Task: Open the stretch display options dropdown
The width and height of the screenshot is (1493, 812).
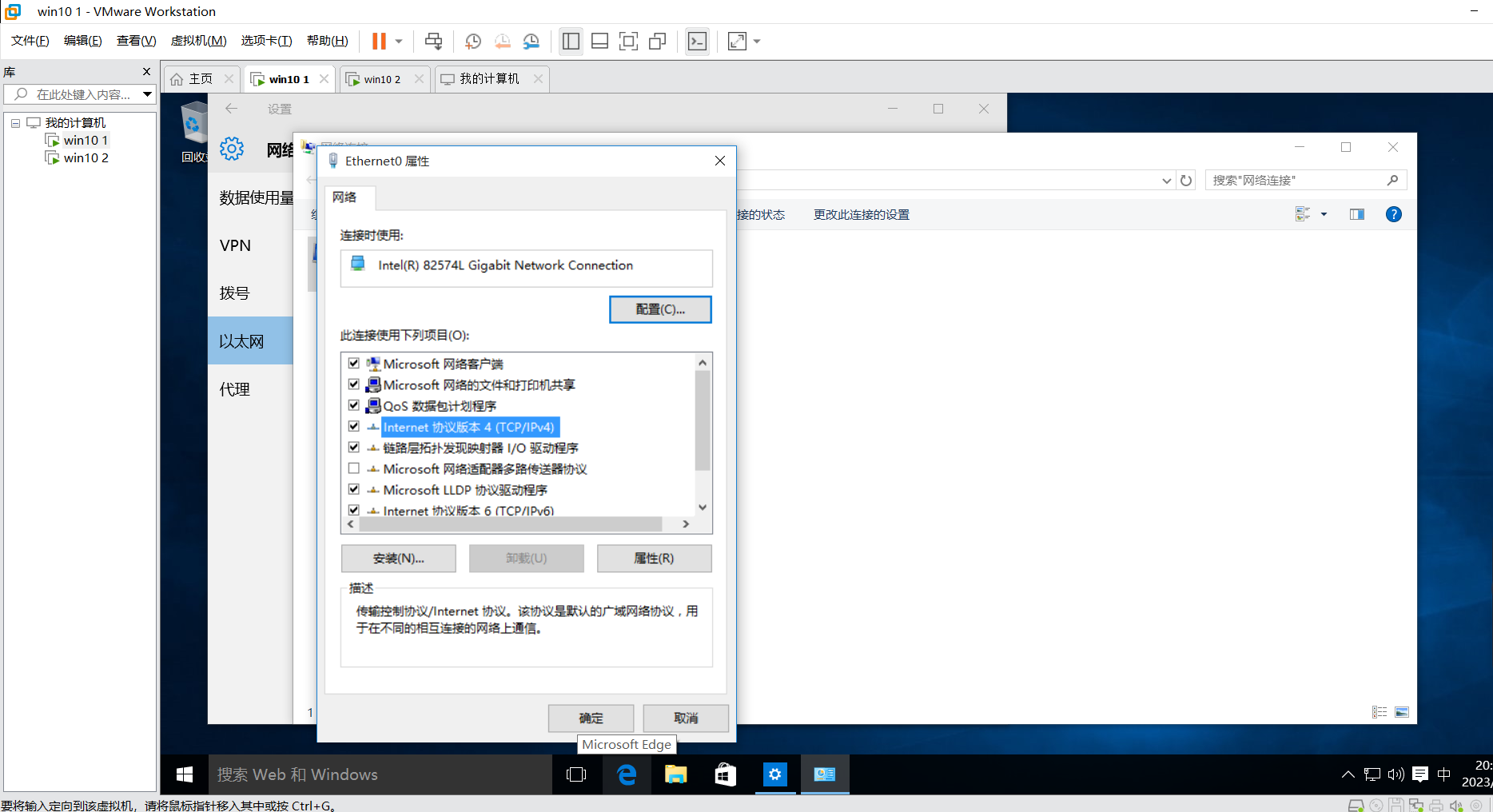Action: click(757, 41)
